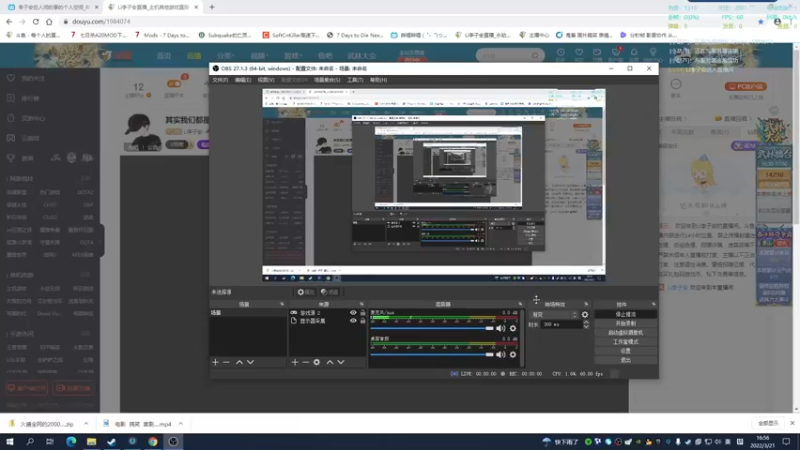The height and width of the screenshot is (450, 800).
Task: Expand options for the .zip download
Action: 86,424
